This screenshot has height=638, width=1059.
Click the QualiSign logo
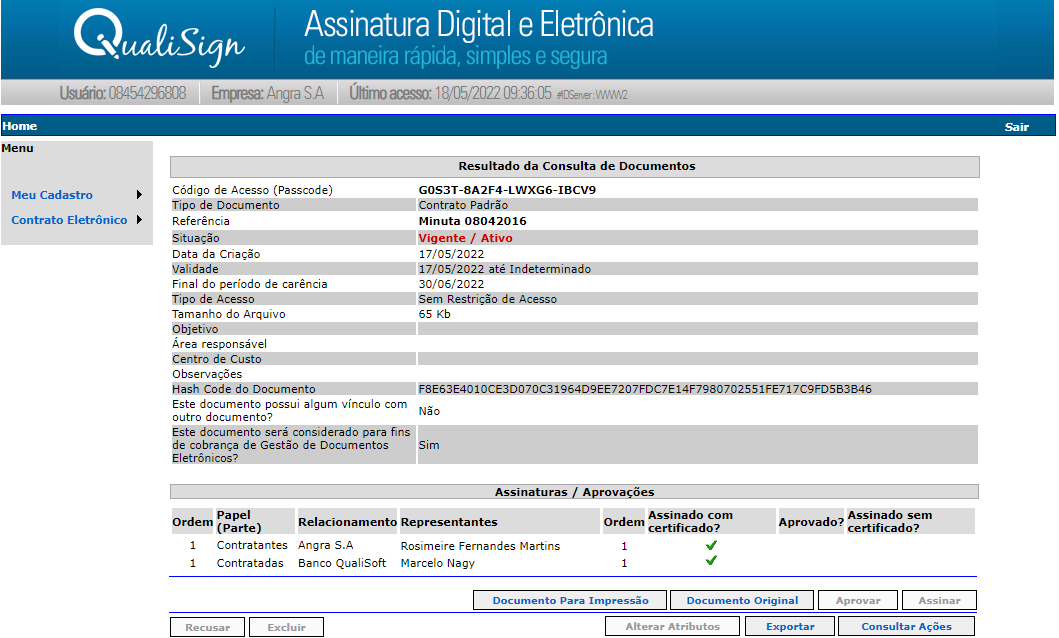pyautogui.click(x=159, y=36)
